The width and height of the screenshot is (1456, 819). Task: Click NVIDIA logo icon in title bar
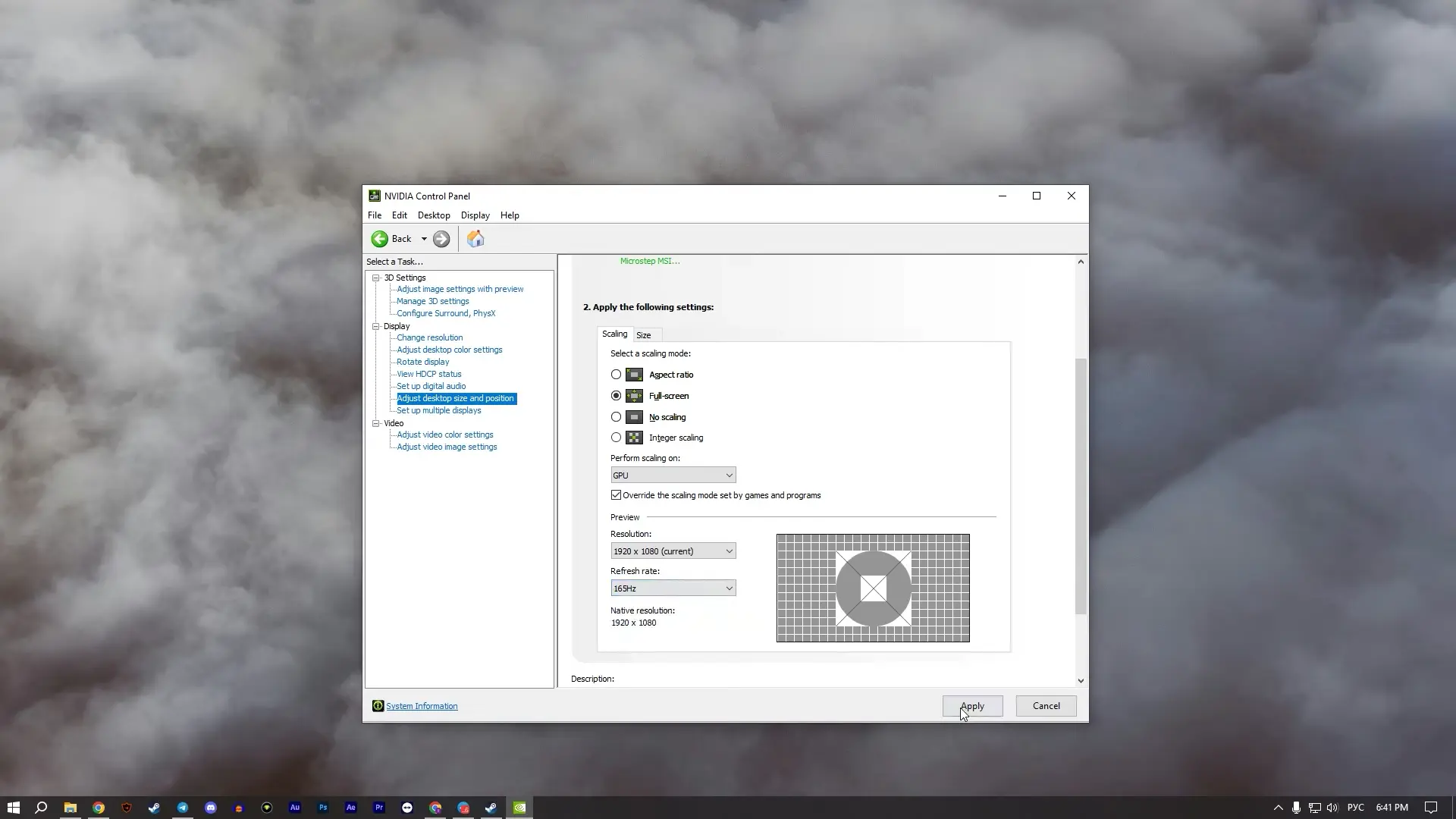click(x=375, y=196)
